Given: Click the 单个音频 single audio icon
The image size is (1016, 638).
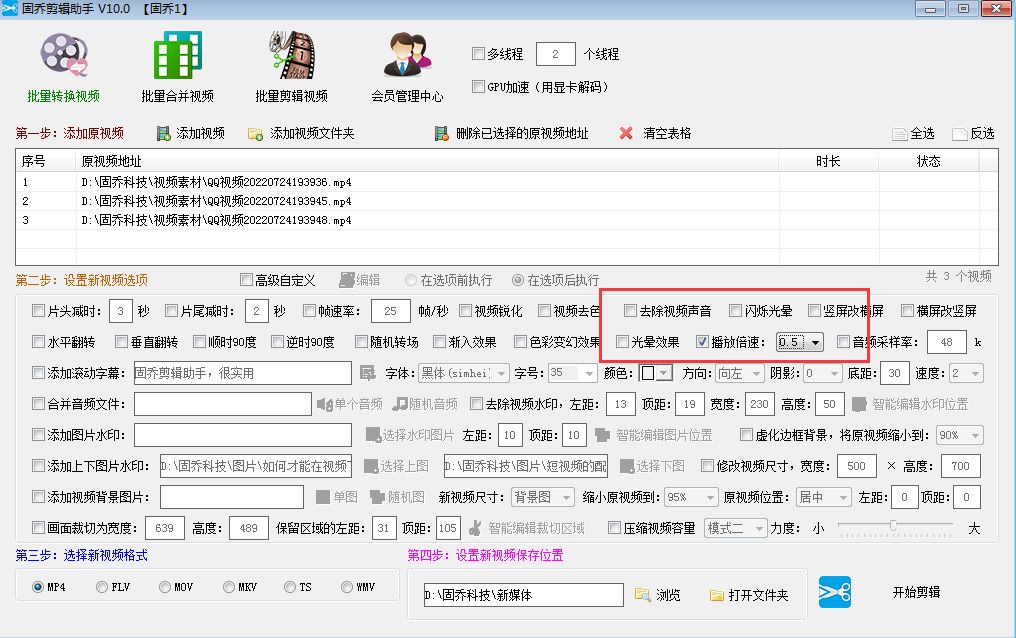Looking at the screenshot, I should [x=324, y=404].
